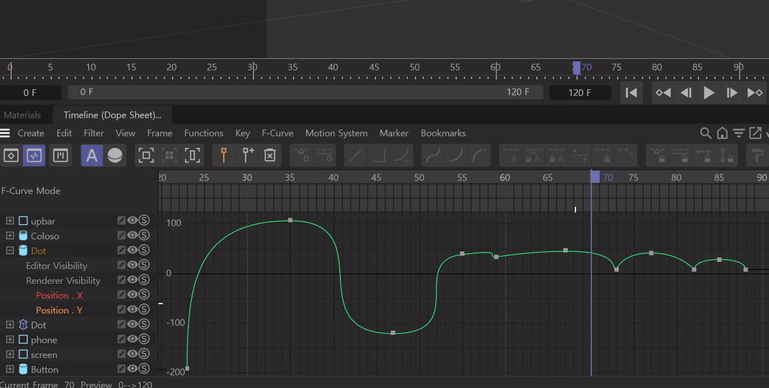
Task: Click the sphere link-view icon
Action: pyautogui.click(x=115, y=155)
